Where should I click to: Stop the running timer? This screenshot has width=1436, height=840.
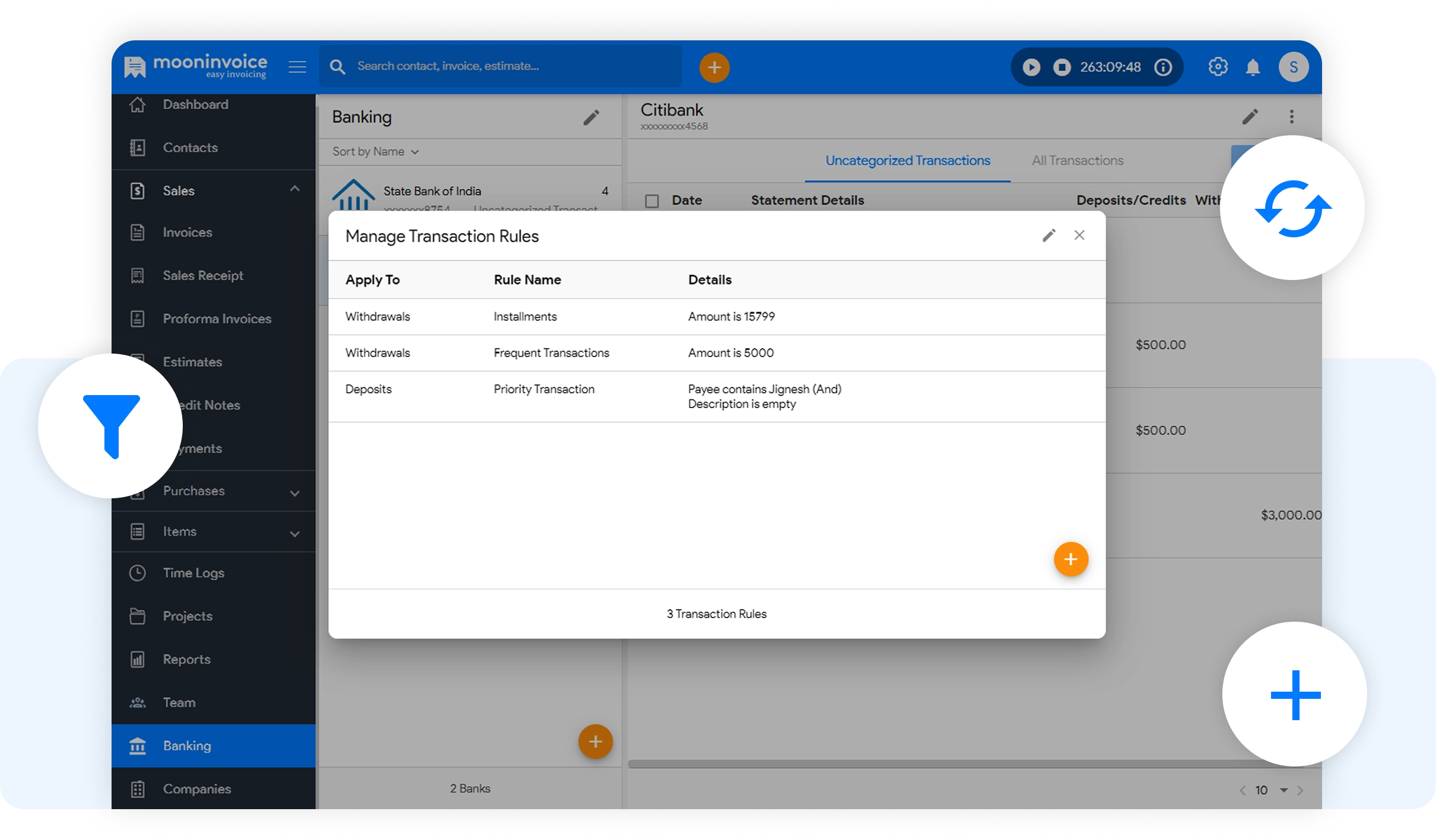1062,67
